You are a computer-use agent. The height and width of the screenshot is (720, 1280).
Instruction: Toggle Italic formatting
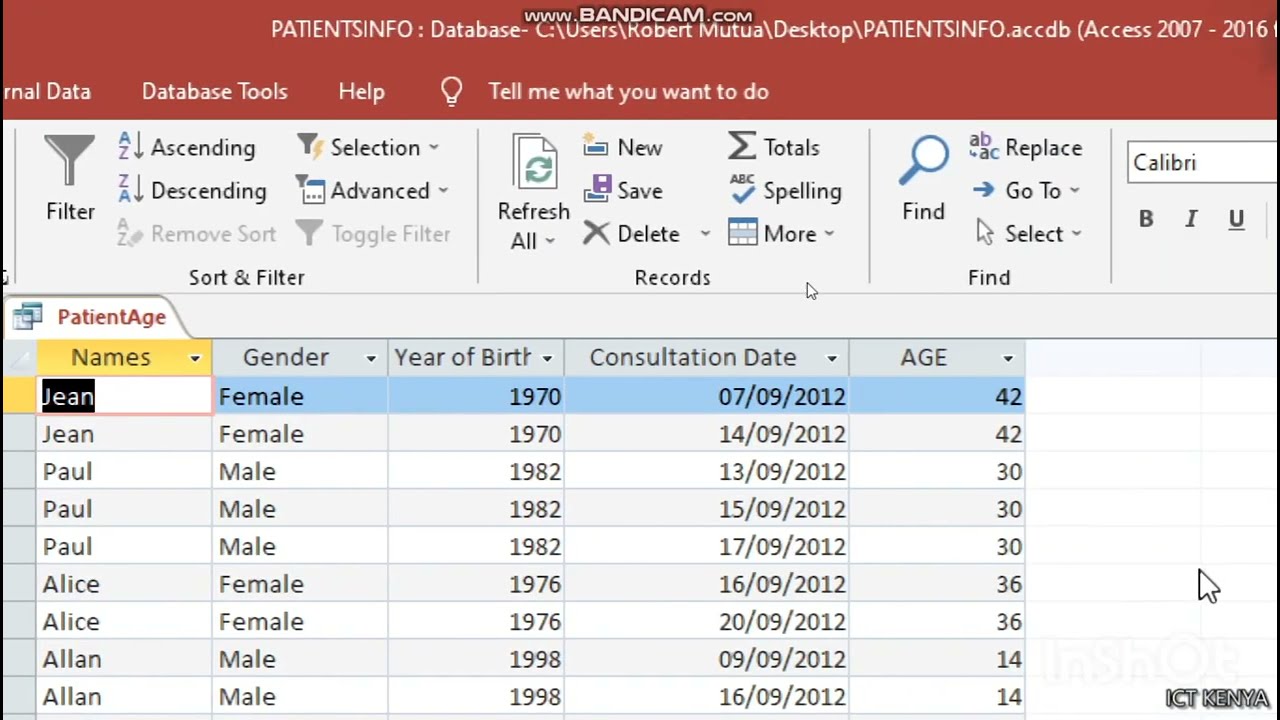pos(1191,219)
